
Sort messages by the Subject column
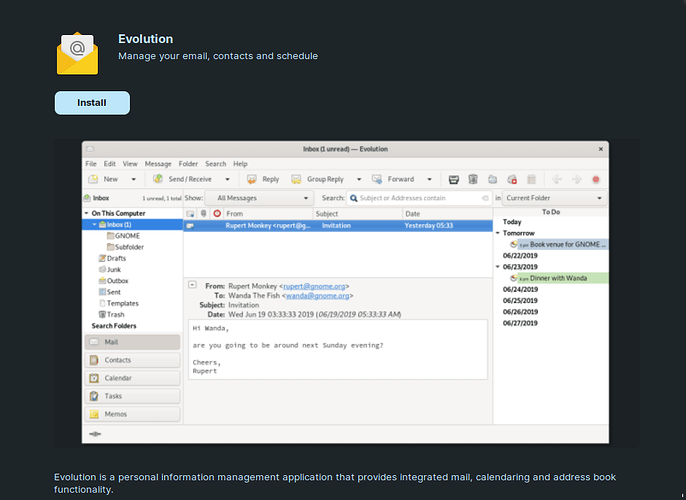point(358,214)
